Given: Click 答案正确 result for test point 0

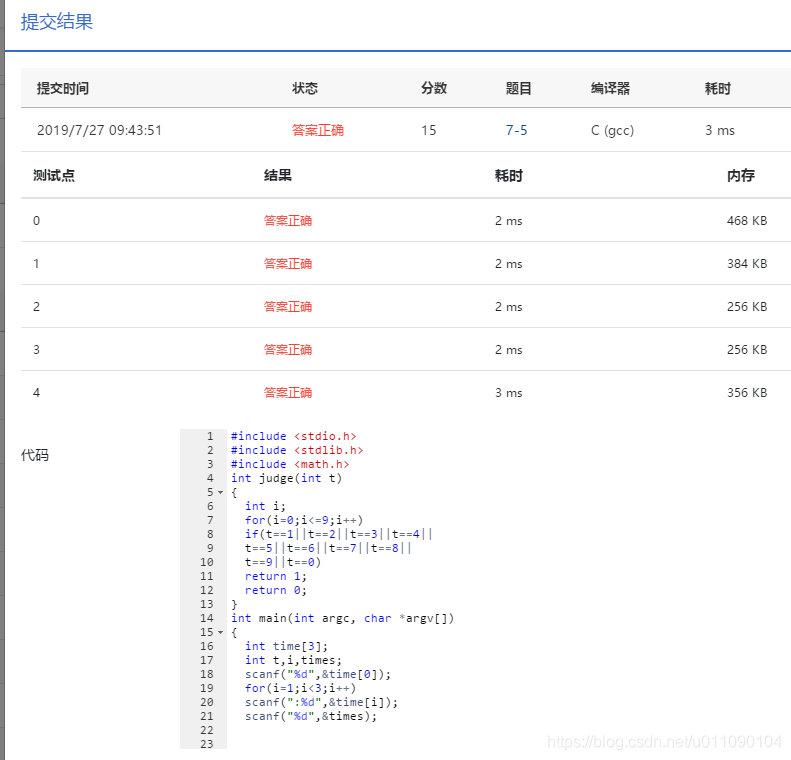Looking at the screenshot, I should (x=288, y=220).
